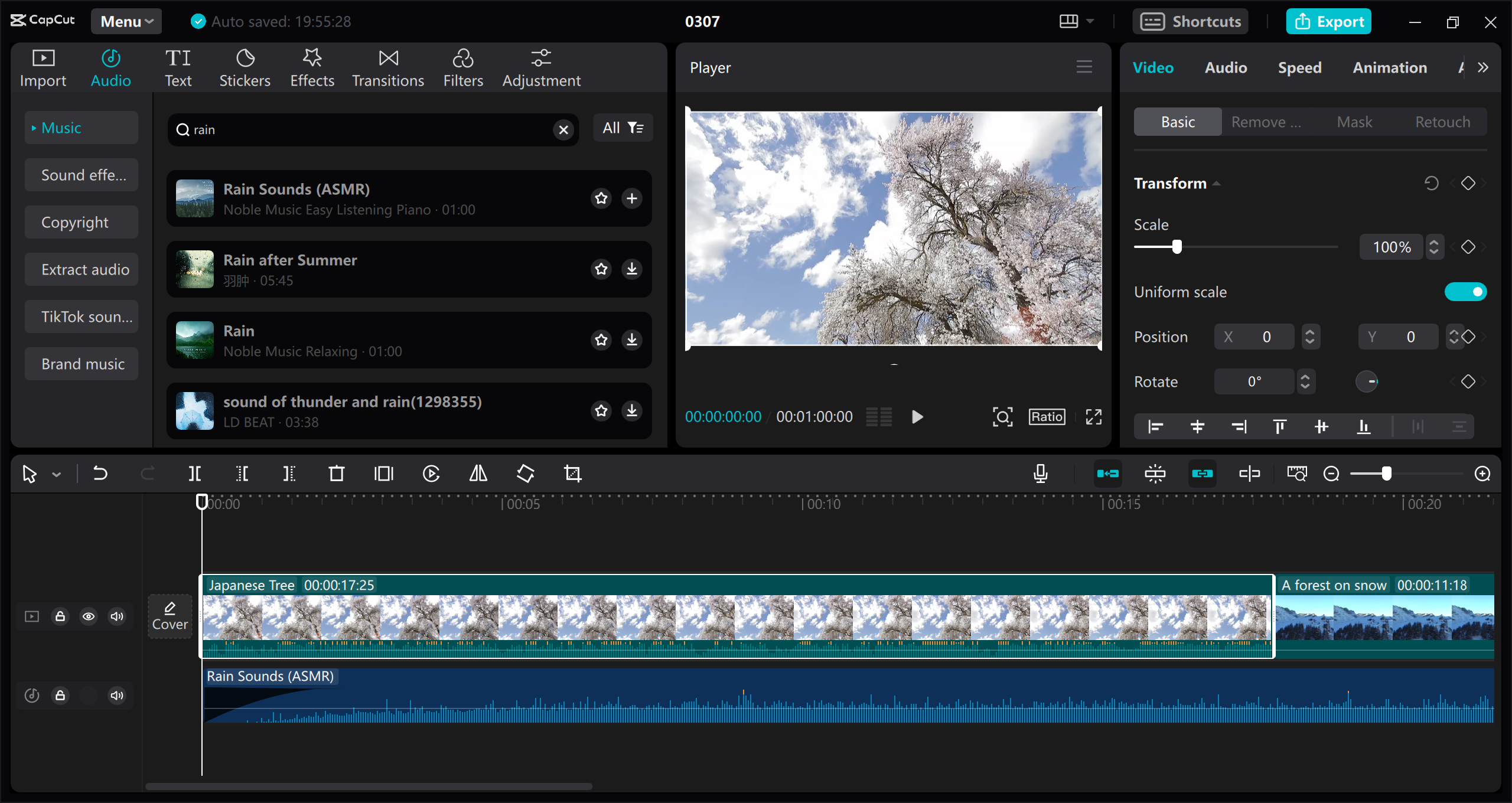Collapse the Transform section in the Video panel

pos(1217,183)
